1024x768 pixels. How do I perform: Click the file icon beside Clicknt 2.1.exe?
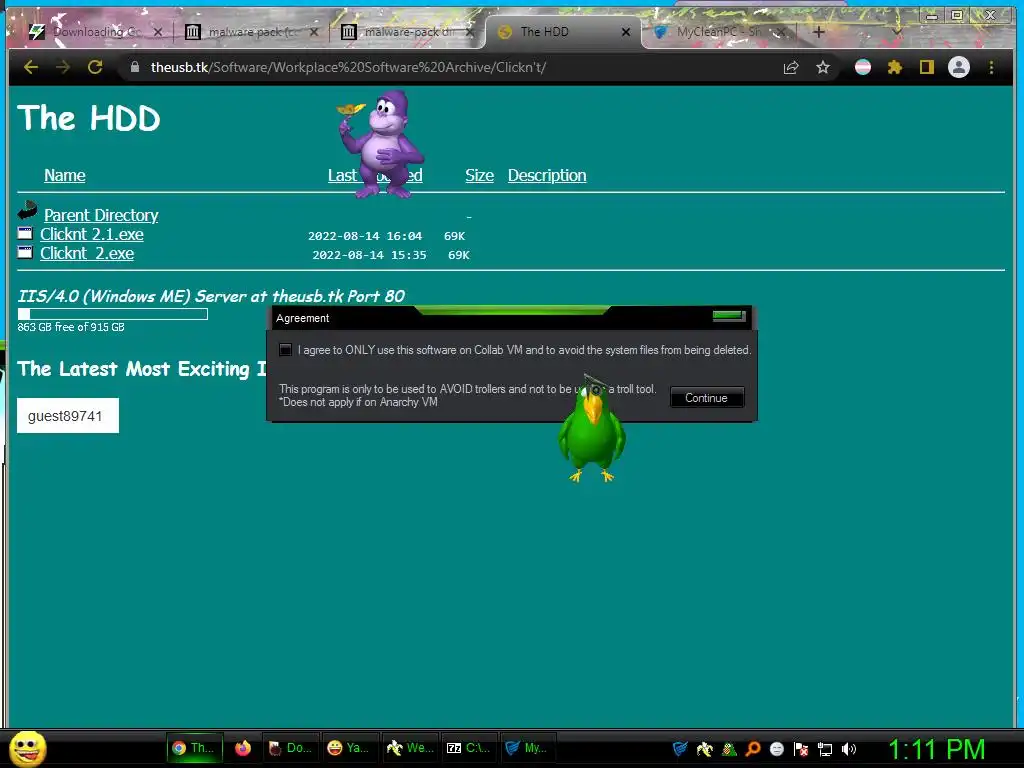point(25,233)
